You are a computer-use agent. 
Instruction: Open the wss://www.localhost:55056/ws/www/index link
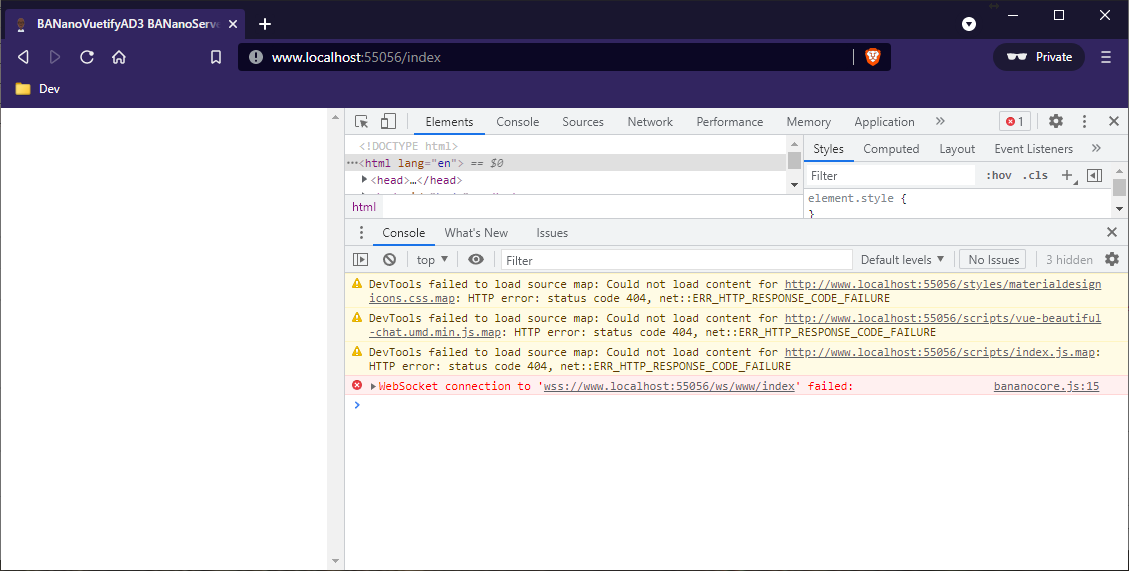(x=669, y=386)
